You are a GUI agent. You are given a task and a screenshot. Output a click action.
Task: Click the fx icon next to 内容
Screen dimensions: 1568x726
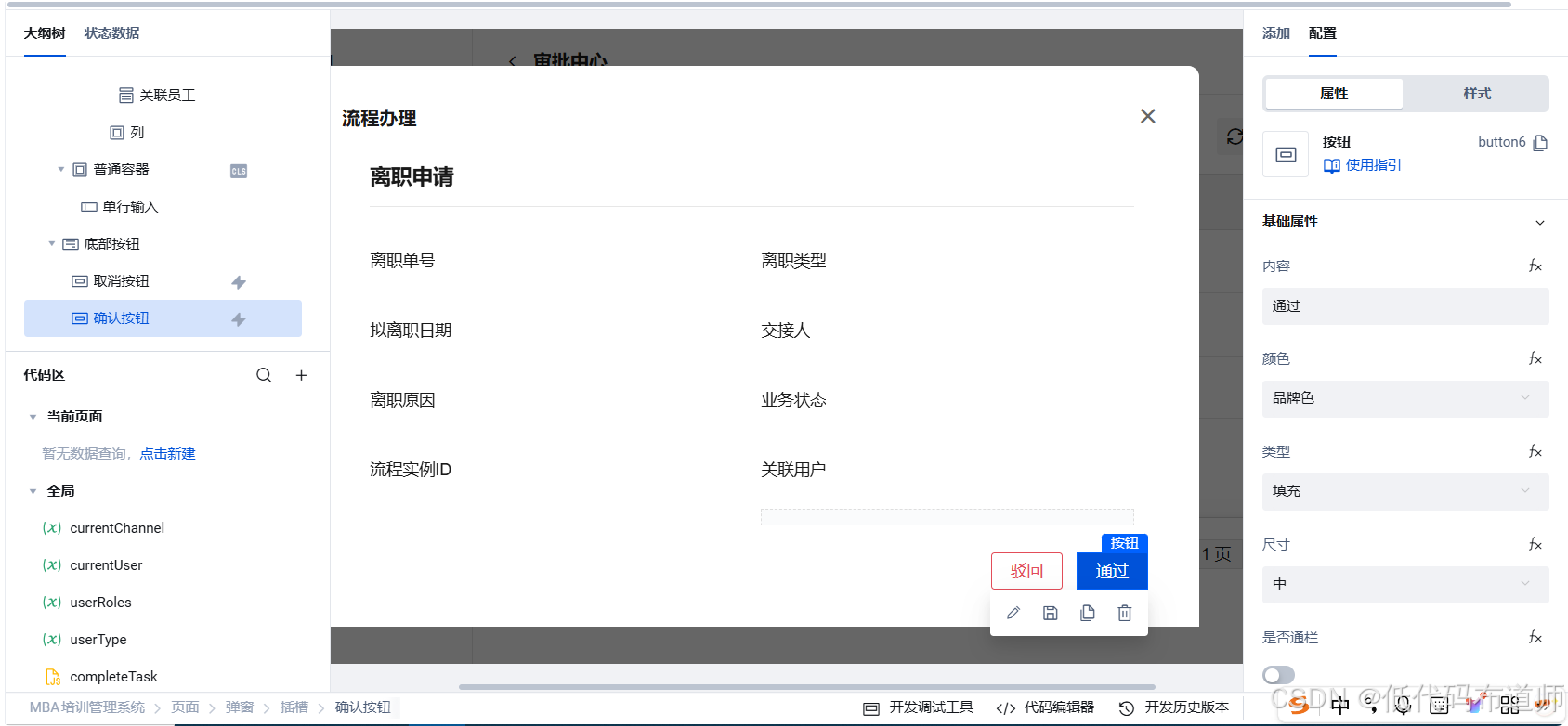tap(1535, 266)
